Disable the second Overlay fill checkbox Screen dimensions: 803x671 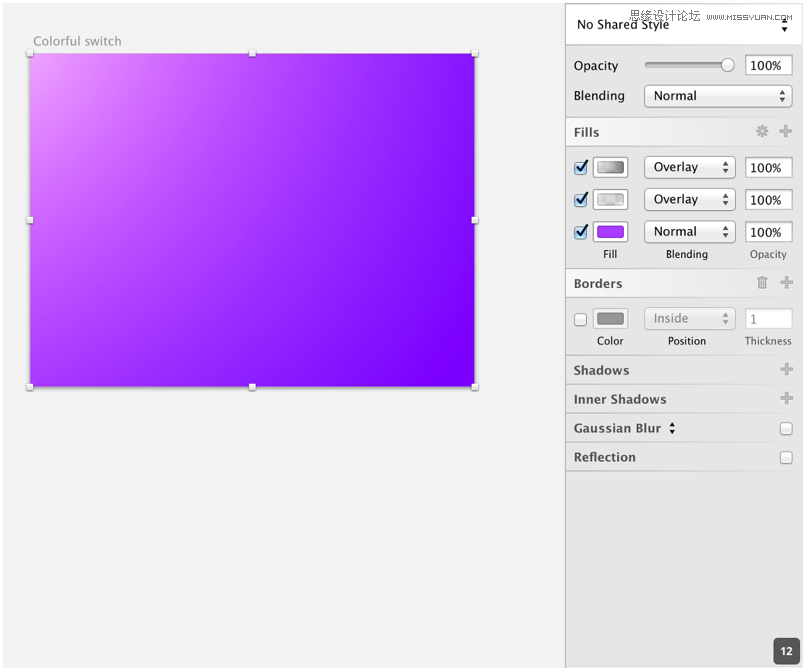[x=581, y=199]
